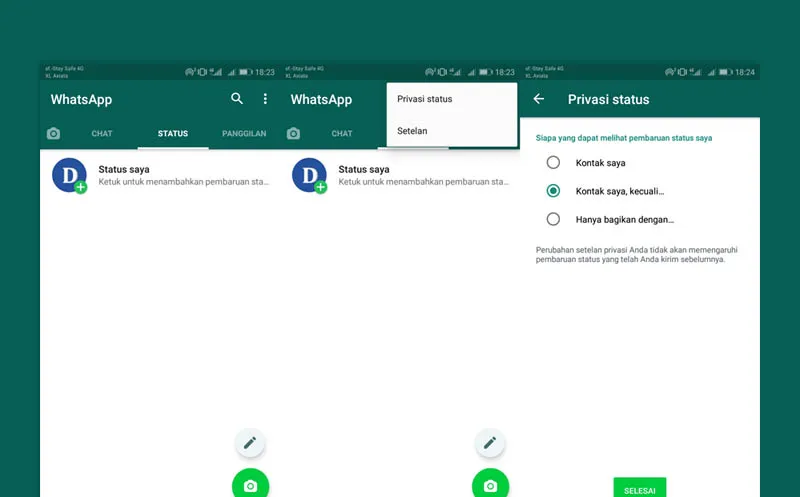Choose the "Kontak saya, kecuali..." radio button
This screenshot has width=800, height=497.
(x=553, y=190)
